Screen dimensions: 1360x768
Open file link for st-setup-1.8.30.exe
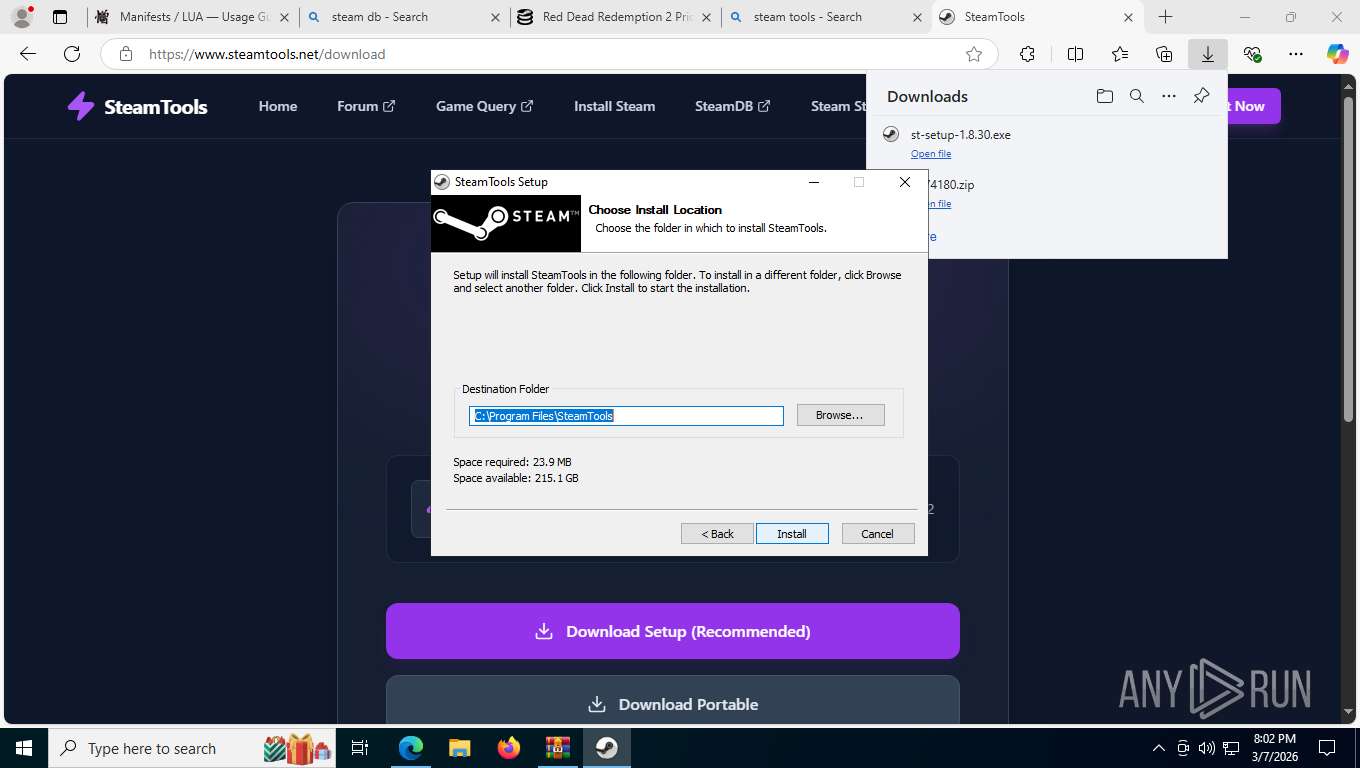(931, 154)
